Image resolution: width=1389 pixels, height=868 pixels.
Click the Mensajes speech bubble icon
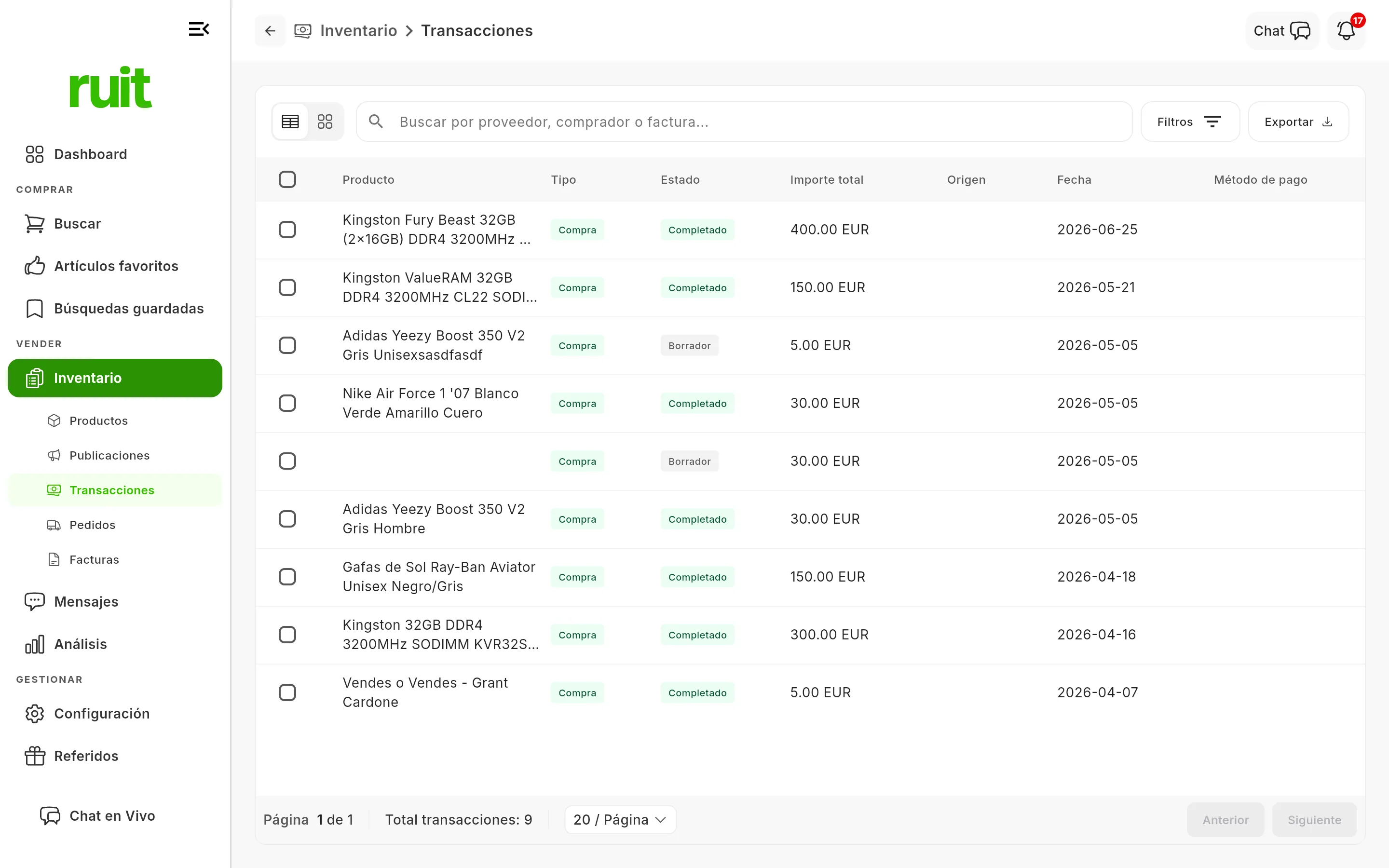click(x=34, y=602)
